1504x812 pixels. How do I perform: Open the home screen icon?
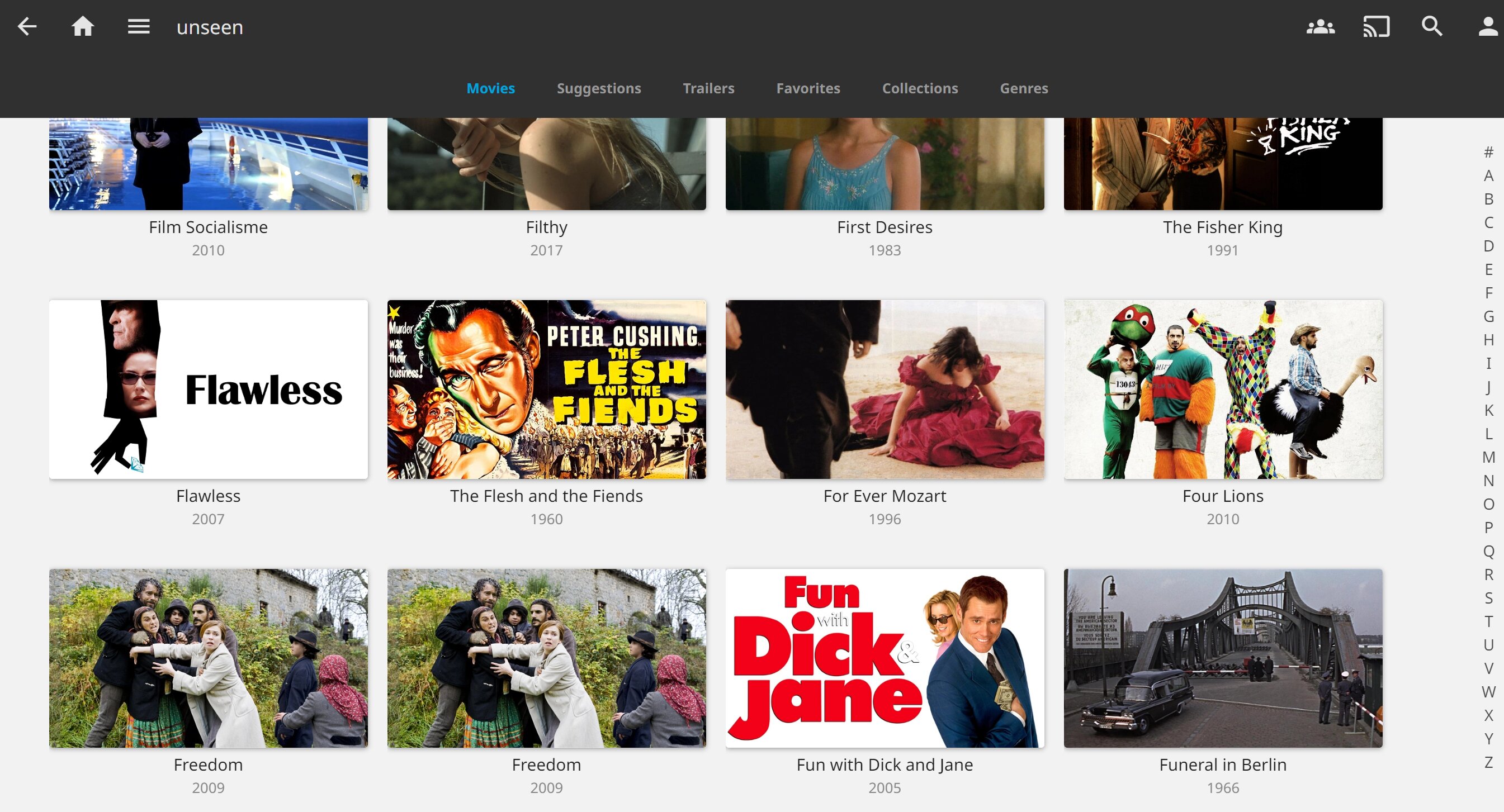82,27
